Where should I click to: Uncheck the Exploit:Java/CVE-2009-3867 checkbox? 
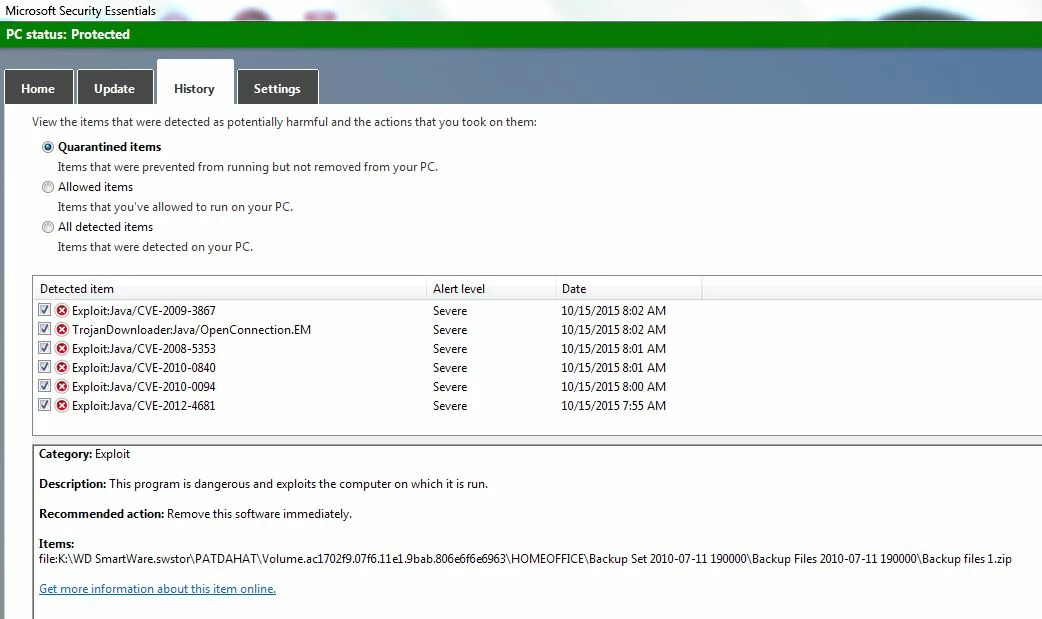45,310
